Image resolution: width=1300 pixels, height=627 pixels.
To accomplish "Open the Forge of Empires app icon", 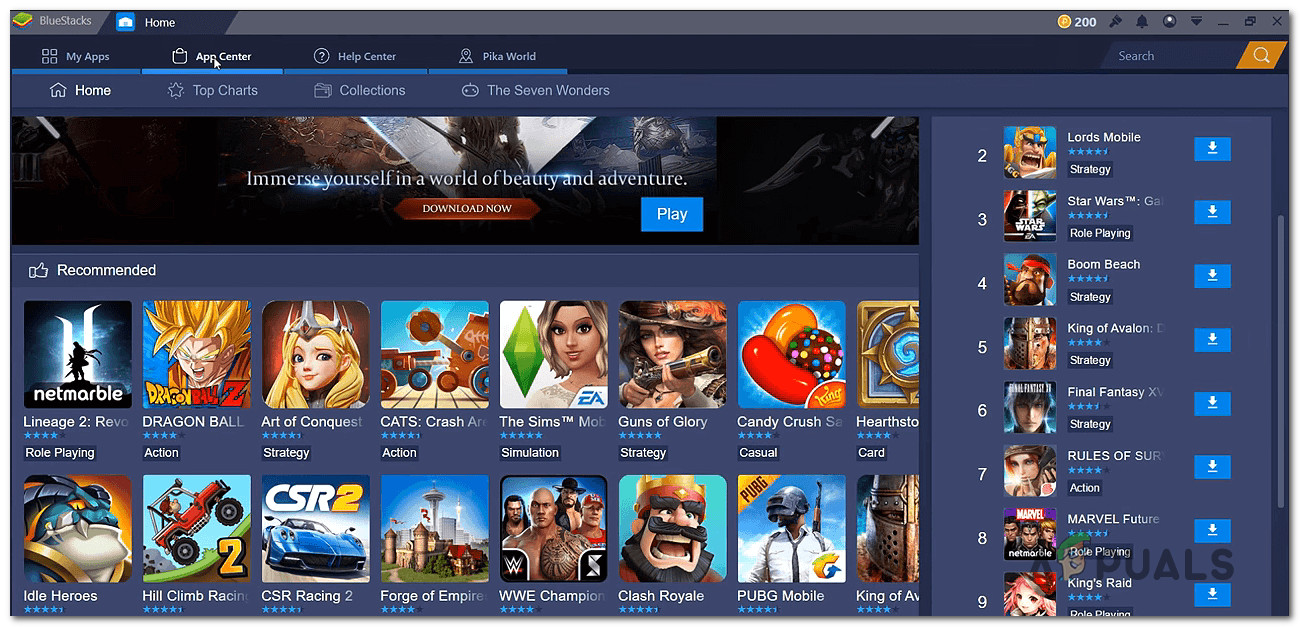I will (435, 529).
